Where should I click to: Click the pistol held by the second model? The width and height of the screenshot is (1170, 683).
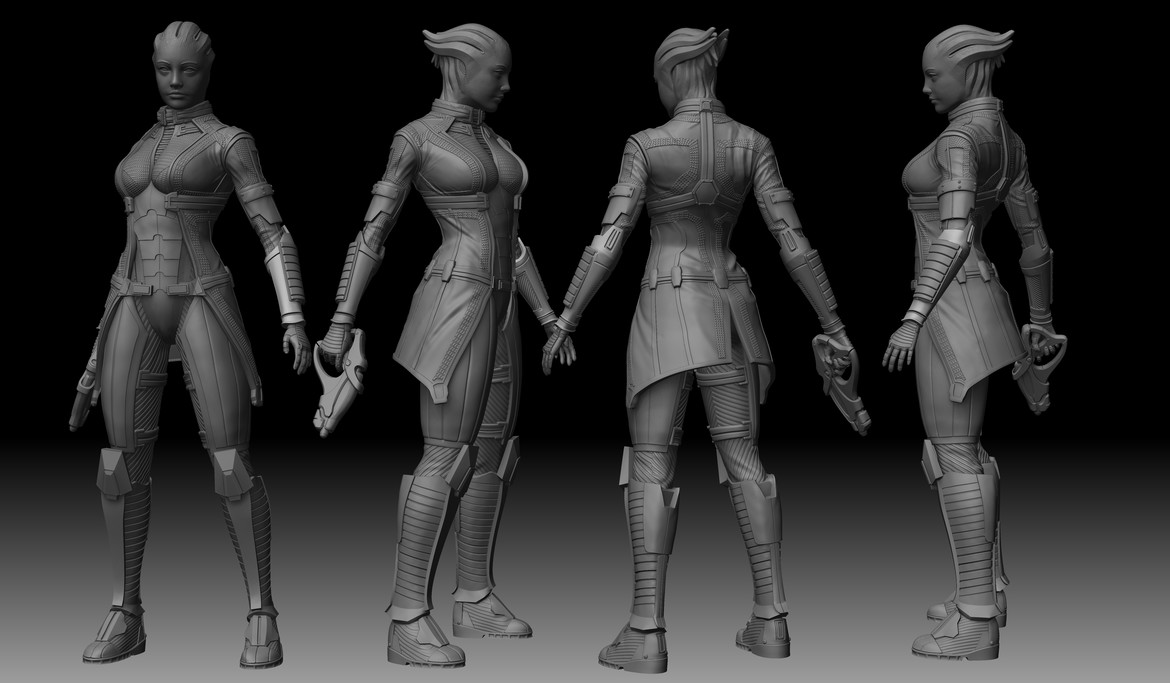tap(337, 385)
